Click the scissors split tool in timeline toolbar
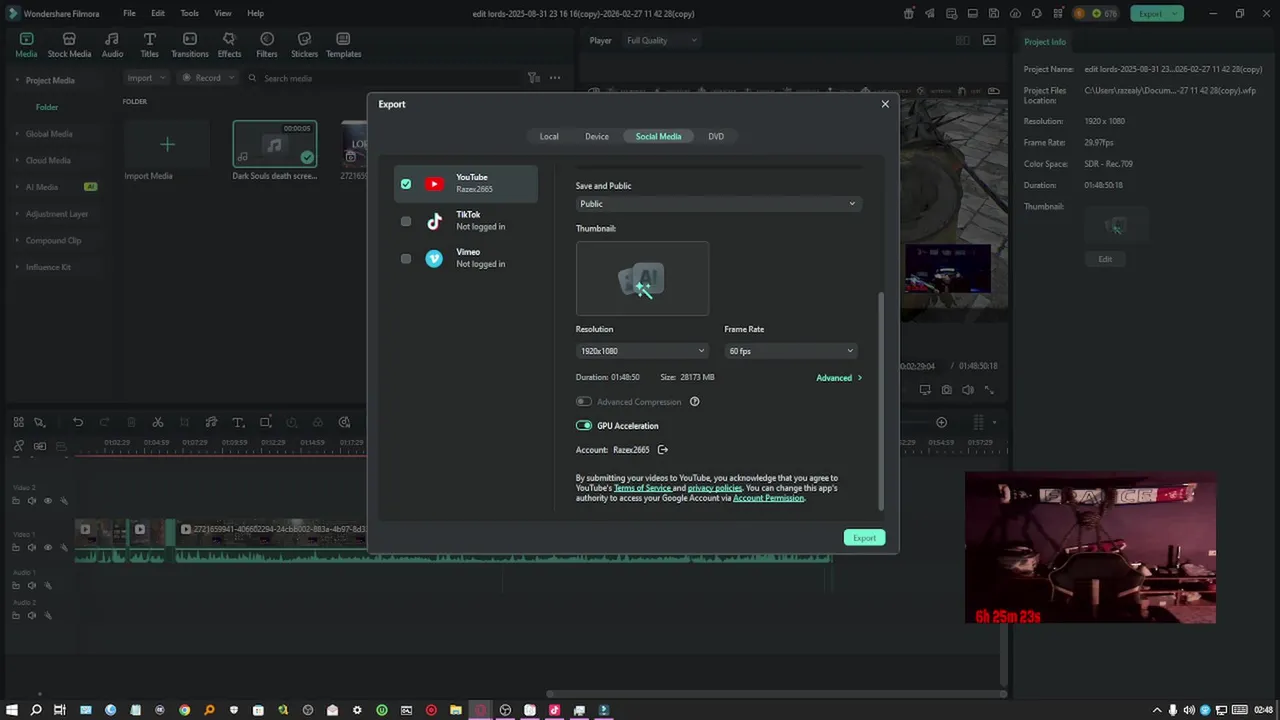1280x720 pixels. click(x=157, y=422)
